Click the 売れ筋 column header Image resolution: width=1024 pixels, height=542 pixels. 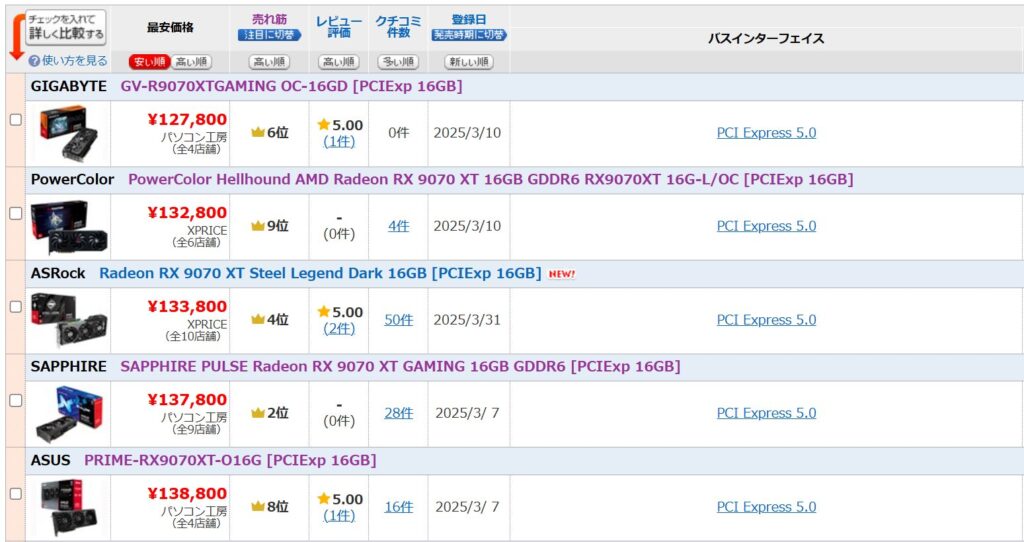point(269,20)
